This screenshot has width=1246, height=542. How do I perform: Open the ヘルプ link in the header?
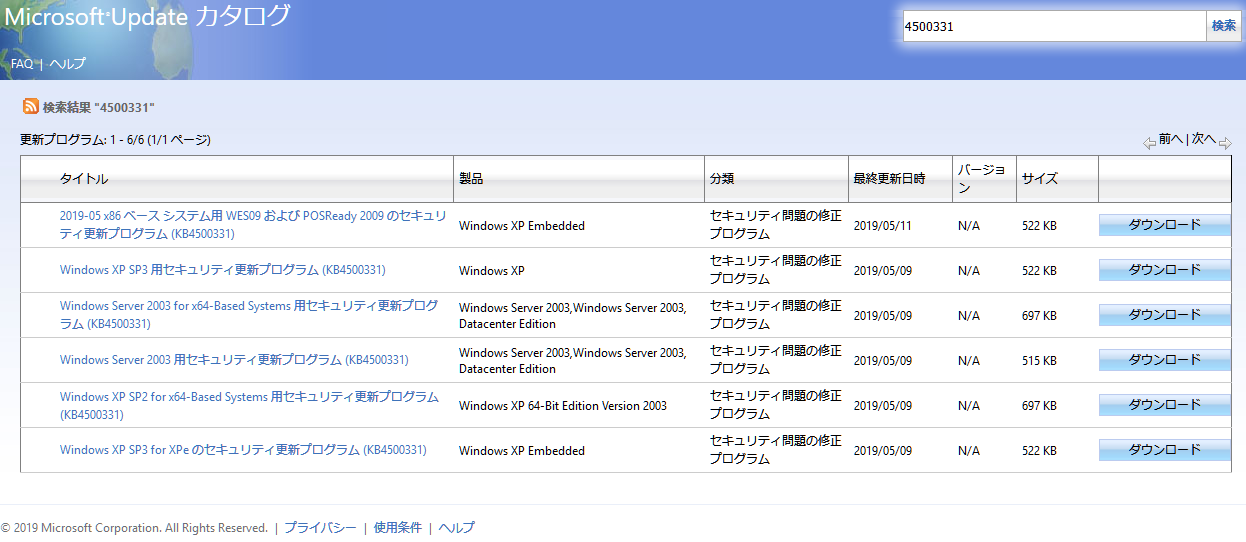[x=68, y=64]
